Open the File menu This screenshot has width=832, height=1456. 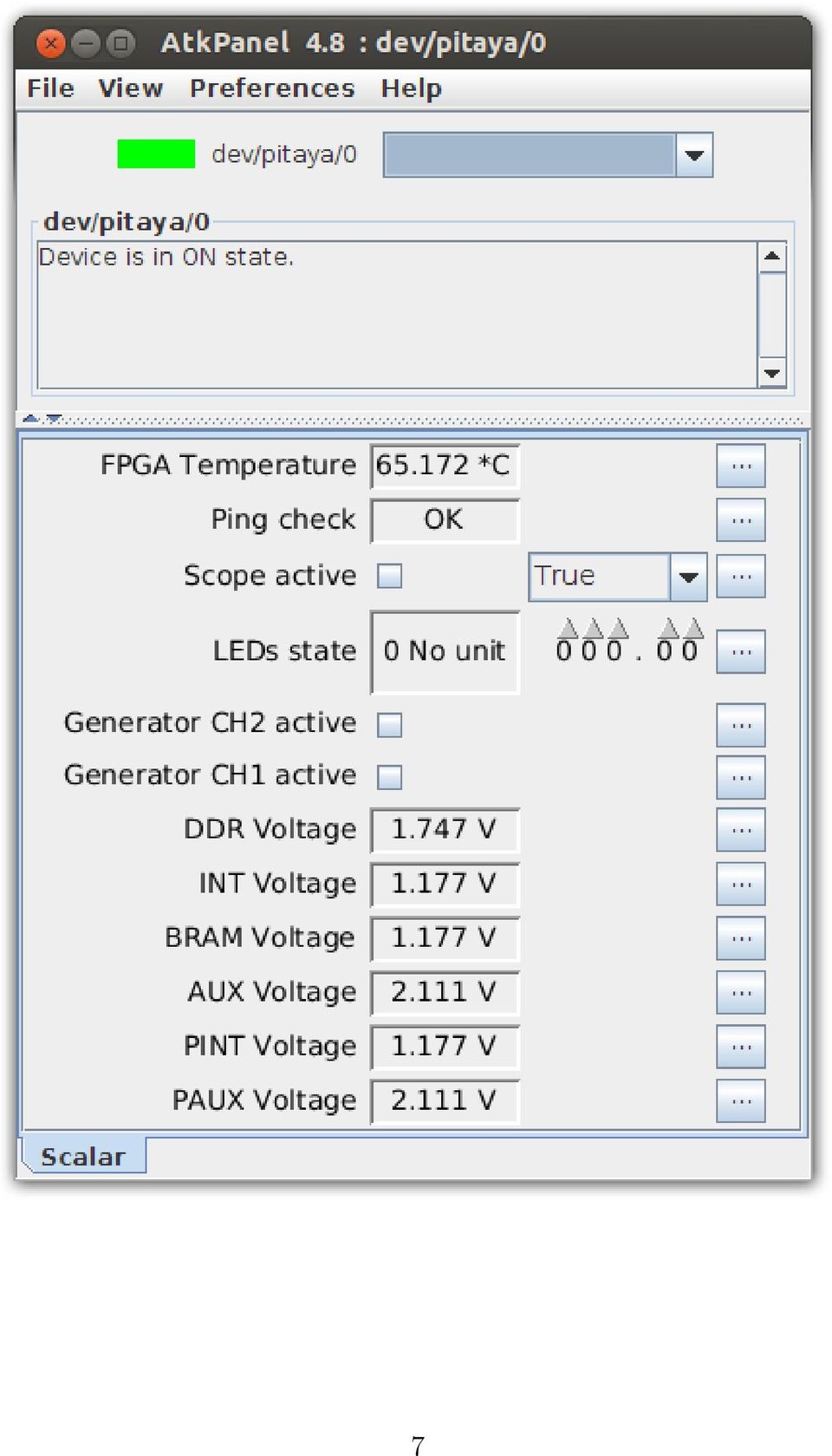click(50, 88)
